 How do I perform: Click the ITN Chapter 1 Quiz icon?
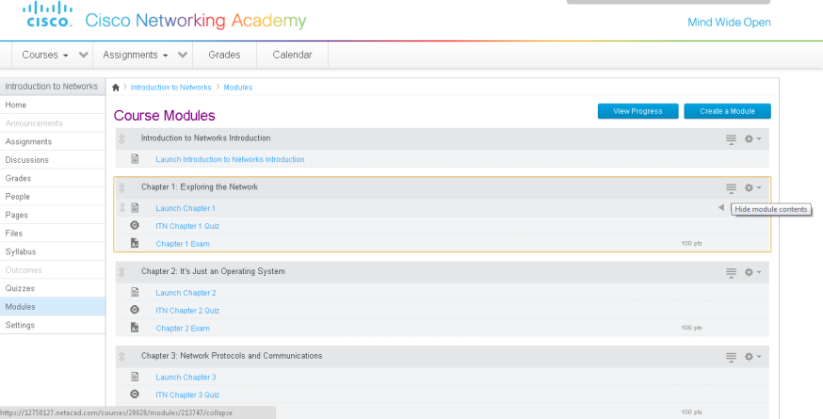[x=134, y=226]
